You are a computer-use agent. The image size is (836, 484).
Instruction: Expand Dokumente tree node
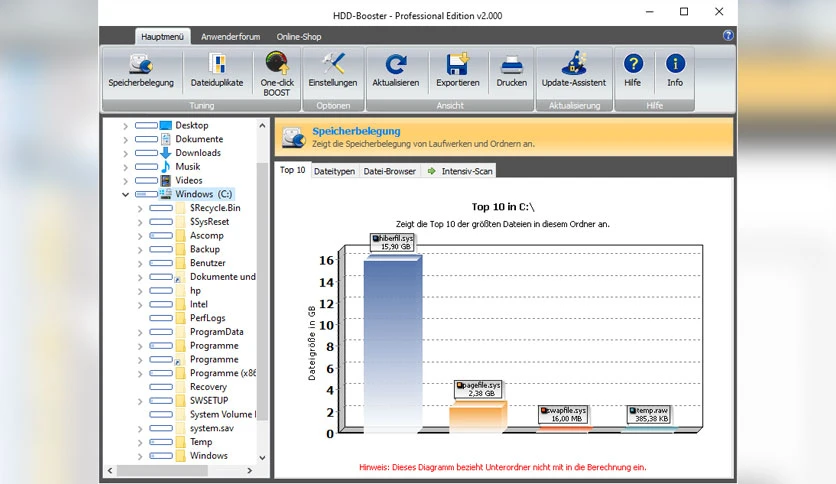click(x=125, y=140)
